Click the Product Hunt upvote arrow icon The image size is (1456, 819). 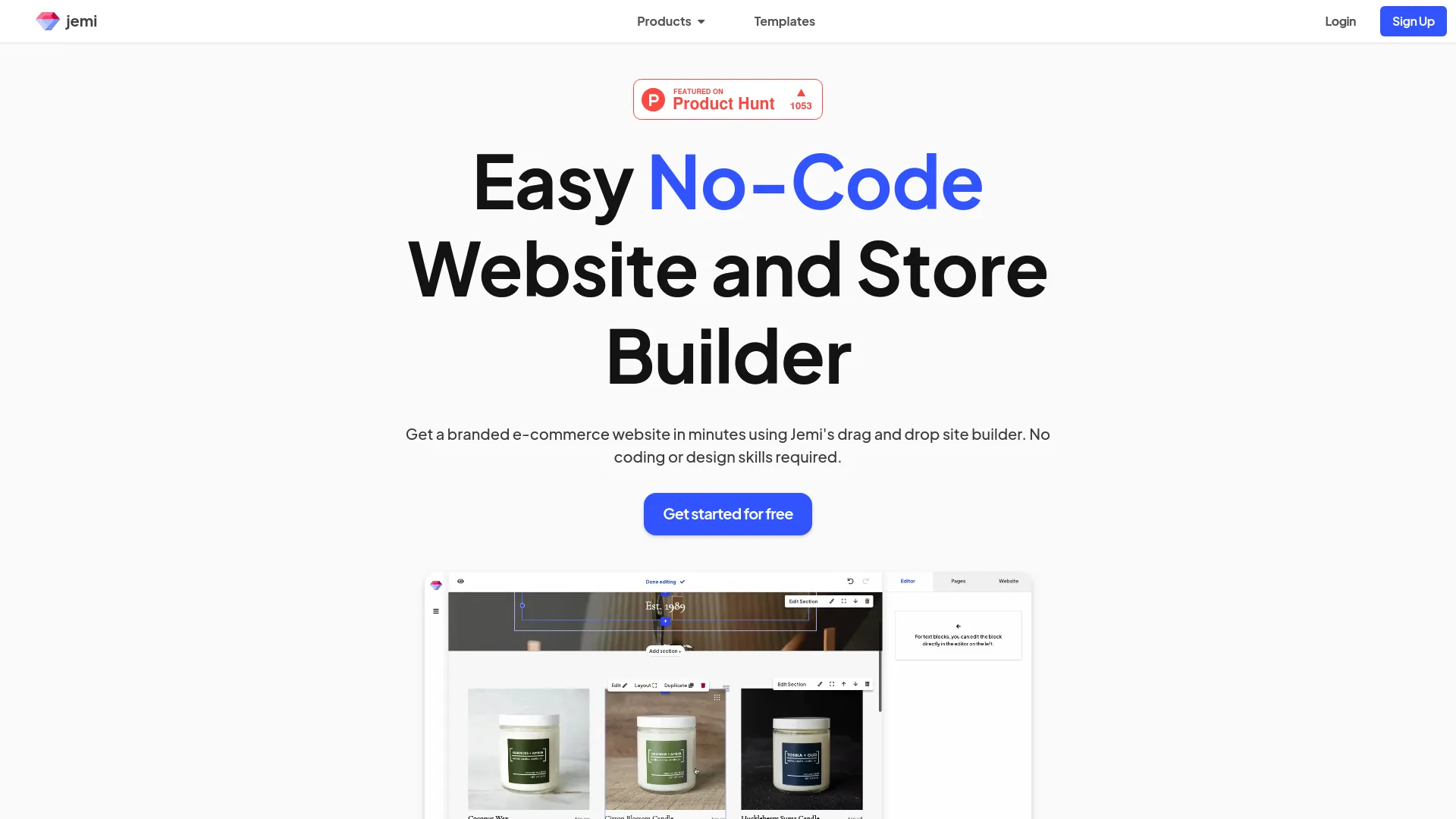click(801, 92)
